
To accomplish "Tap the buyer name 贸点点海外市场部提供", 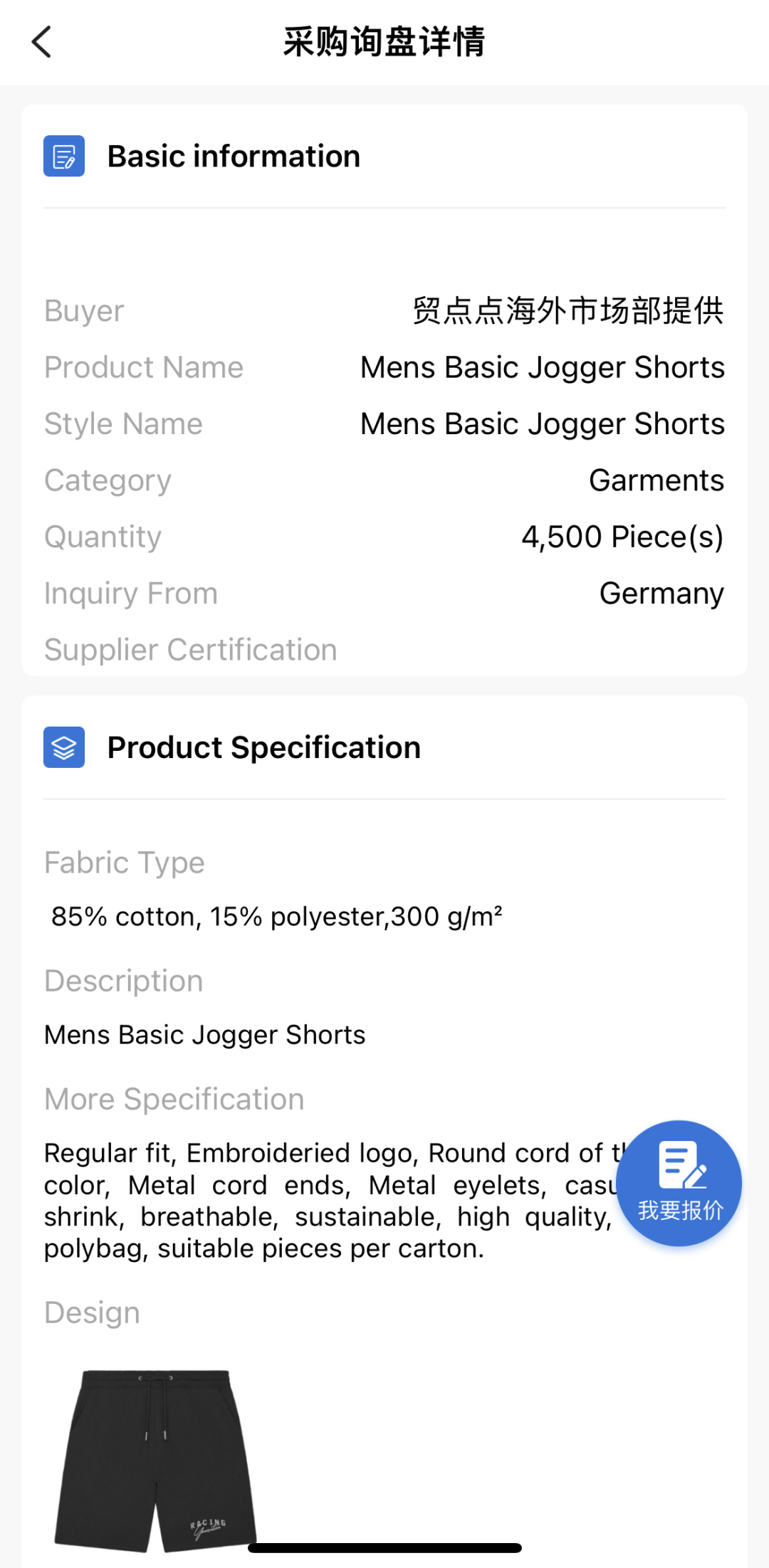I will 567,311.
